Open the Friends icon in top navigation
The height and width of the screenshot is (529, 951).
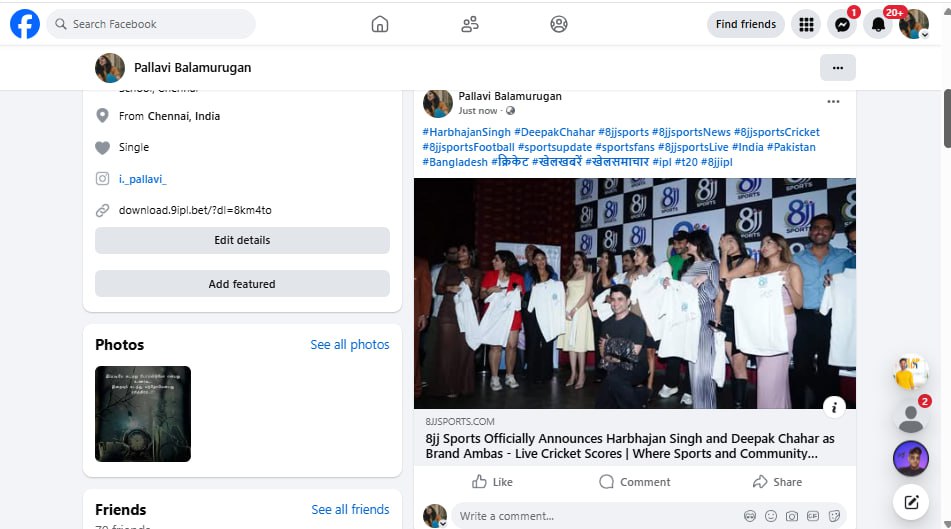click(470, 24)
